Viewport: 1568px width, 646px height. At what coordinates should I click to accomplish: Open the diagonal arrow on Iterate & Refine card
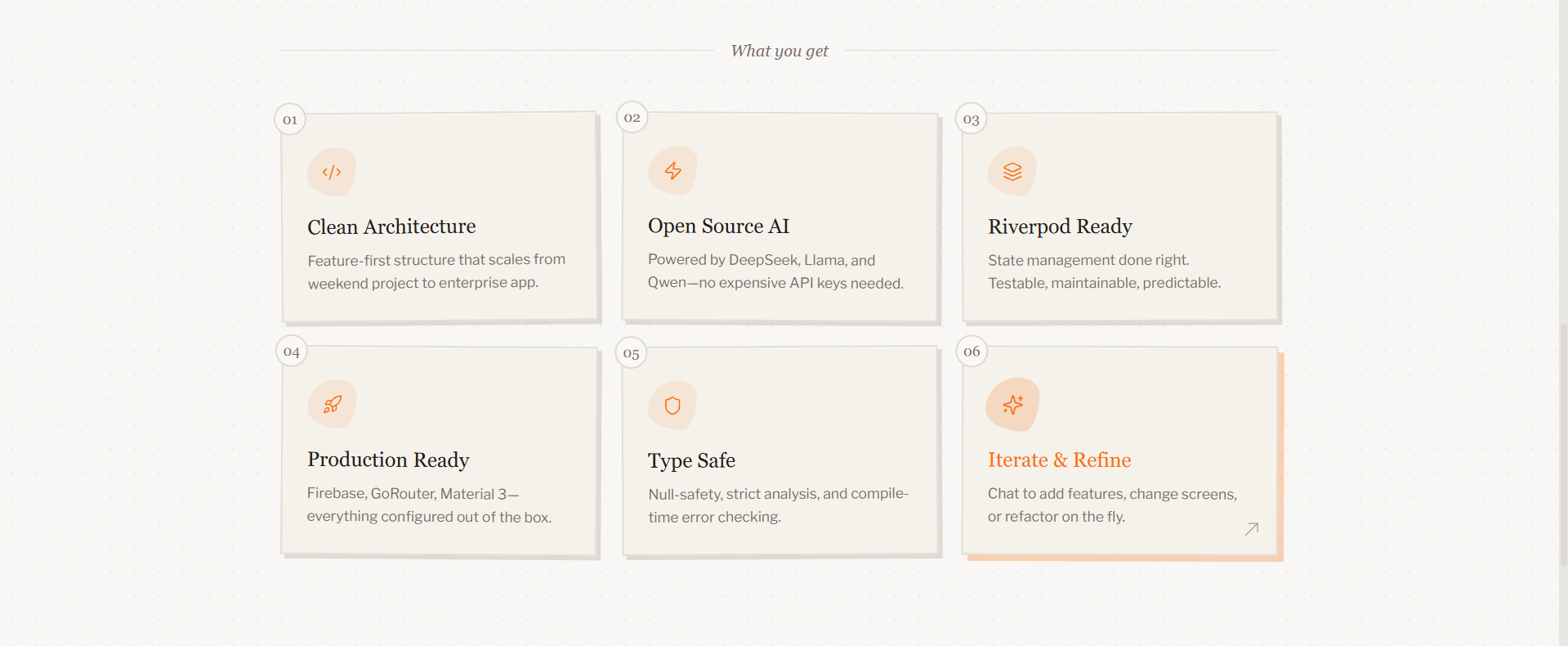point(1251,529)
